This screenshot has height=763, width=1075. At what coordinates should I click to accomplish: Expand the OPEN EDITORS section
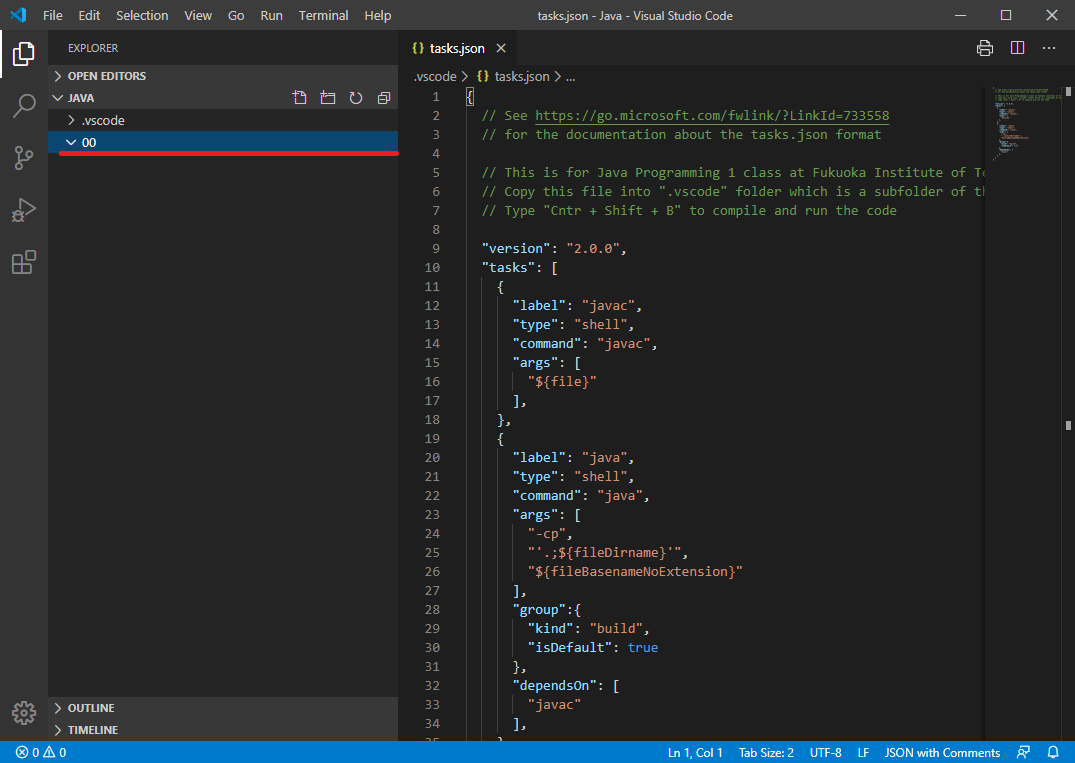(223, 76)
